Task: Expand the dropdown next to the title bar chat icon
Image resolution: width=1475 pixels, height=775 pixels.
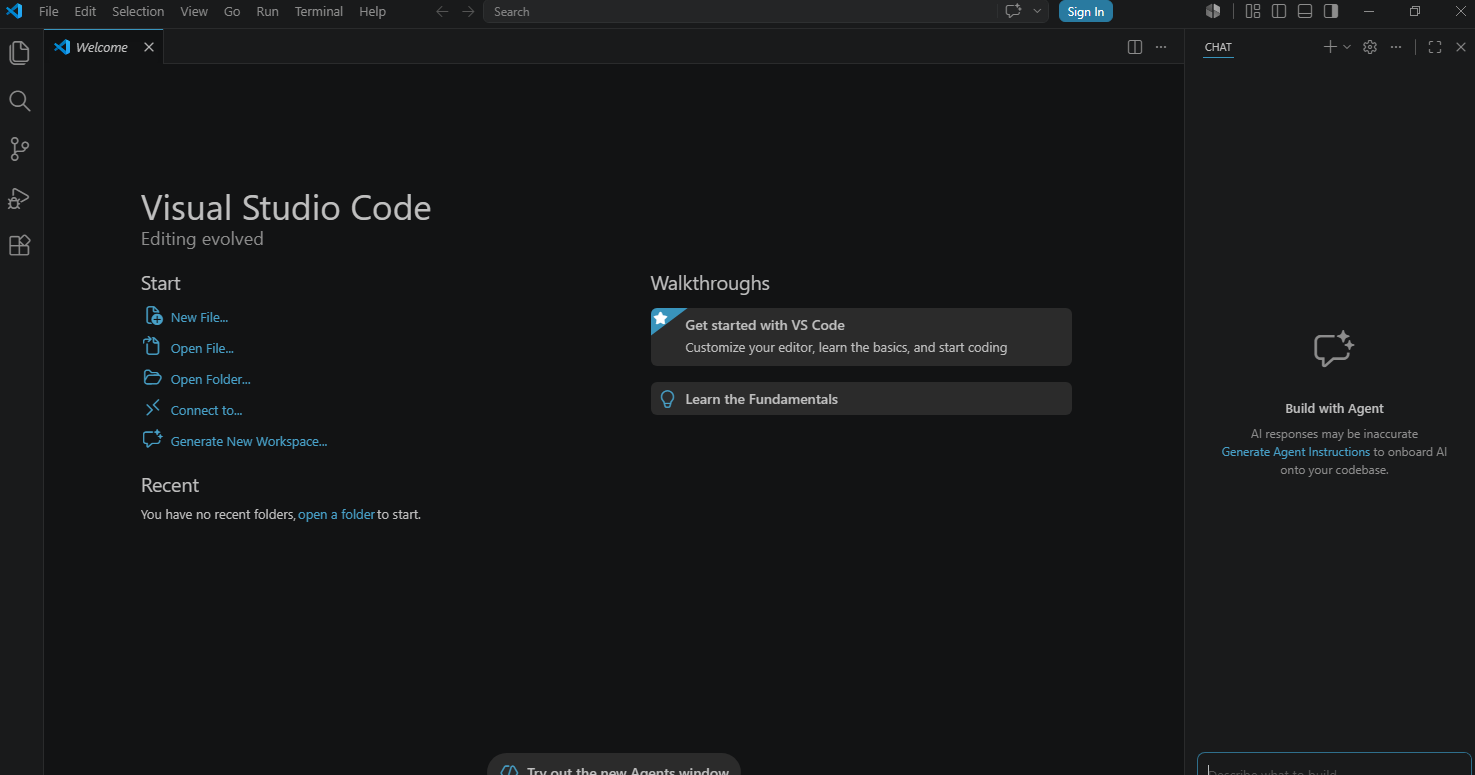Action: point(1037,12)
